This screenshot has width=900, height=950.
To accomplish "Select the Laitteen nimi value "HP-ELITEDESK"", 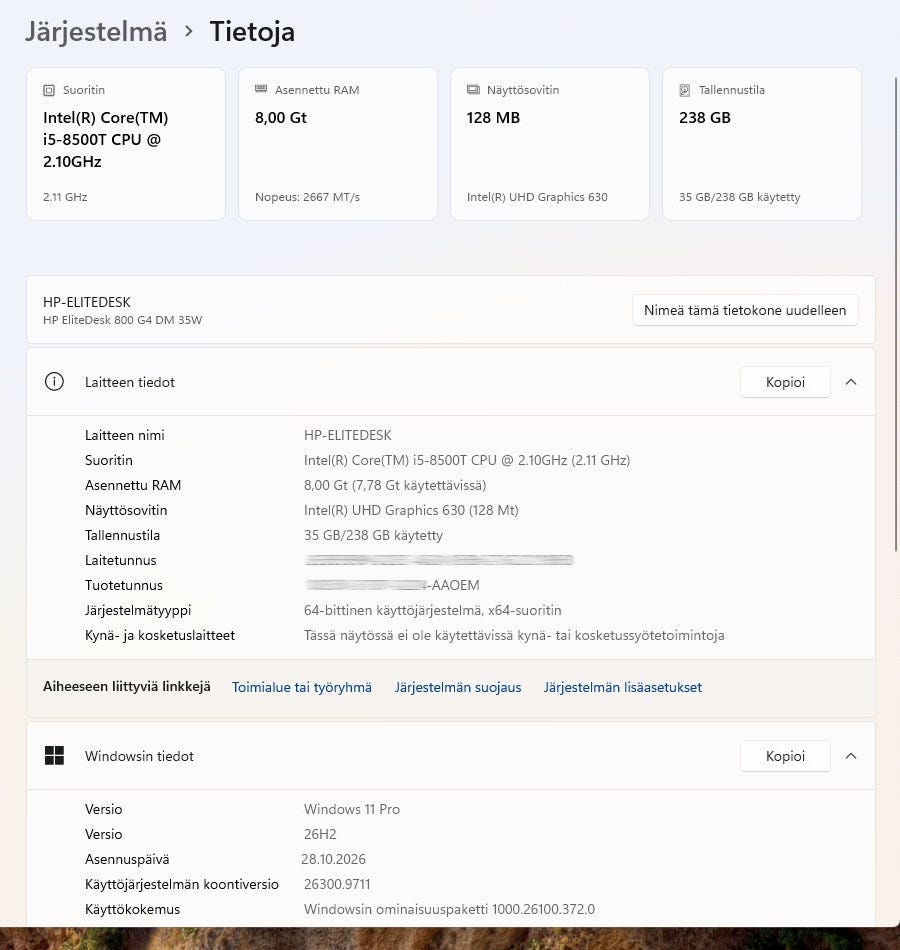I will [347, 435].
